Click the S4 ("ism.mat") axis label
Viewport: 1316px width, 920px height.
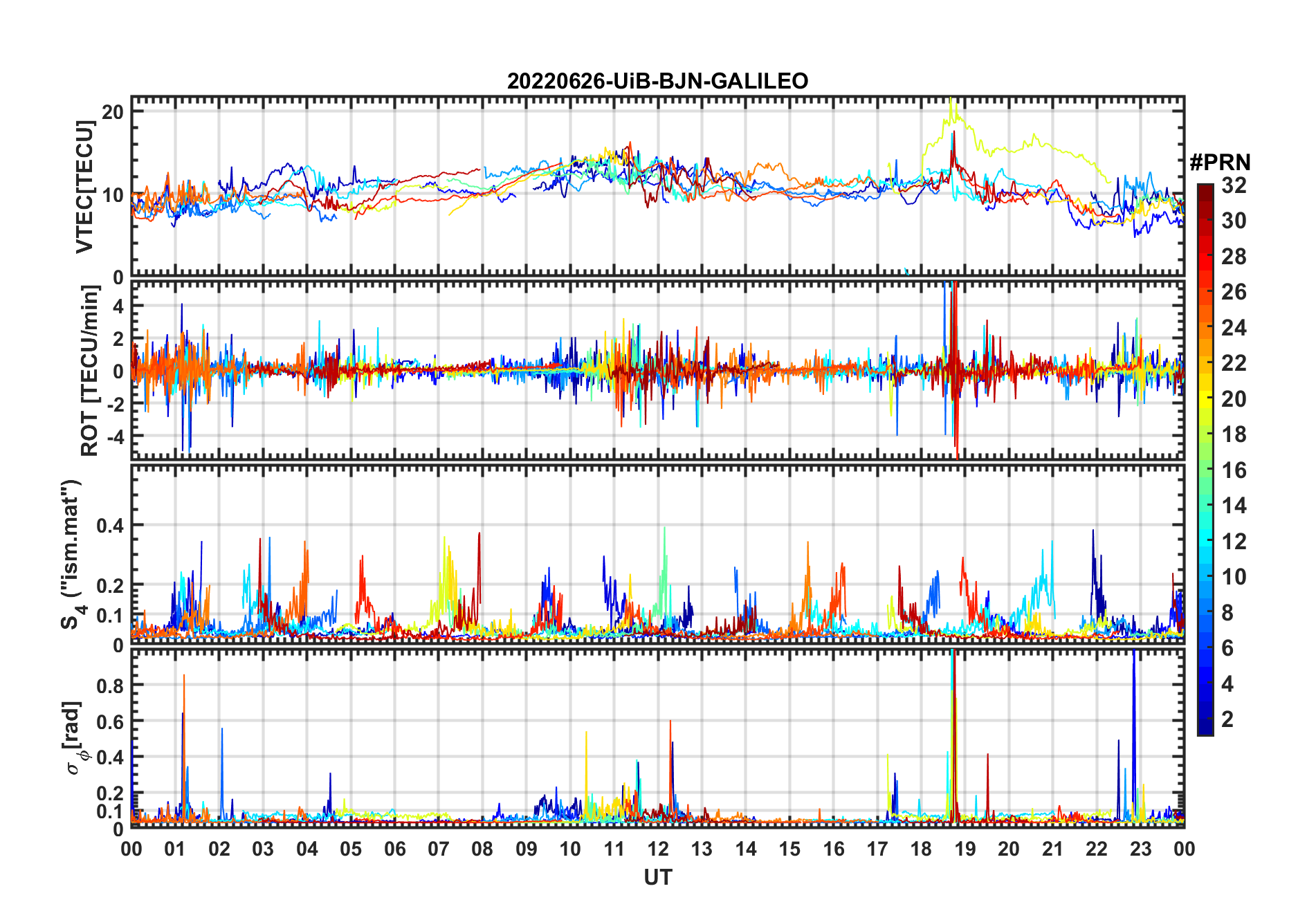(72, 555)
